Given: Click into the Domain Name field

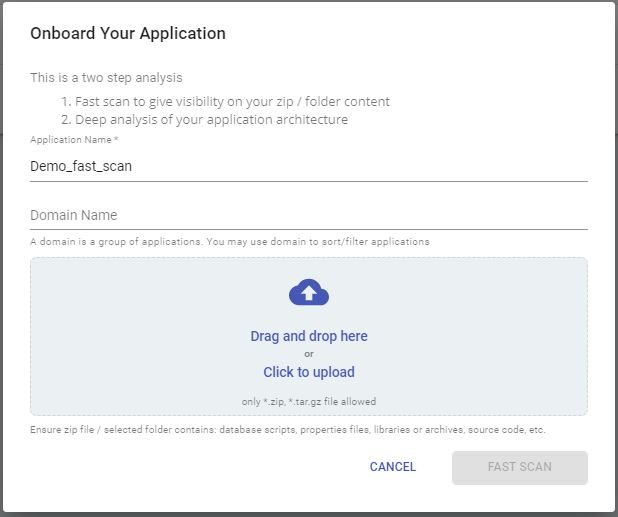Looking at the screenshot, I should click(x=309, y=215).
